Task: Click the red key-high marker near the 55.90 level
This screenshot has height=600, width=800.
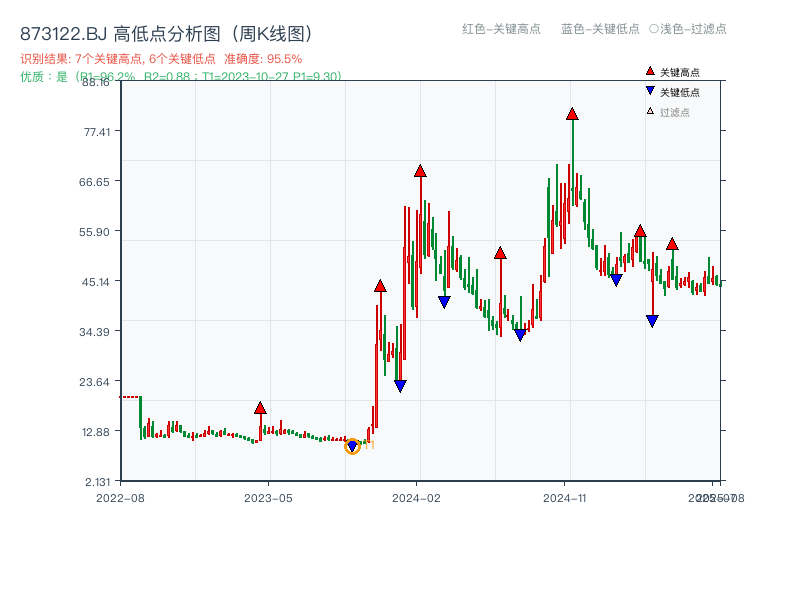Action: coord(639,229)
